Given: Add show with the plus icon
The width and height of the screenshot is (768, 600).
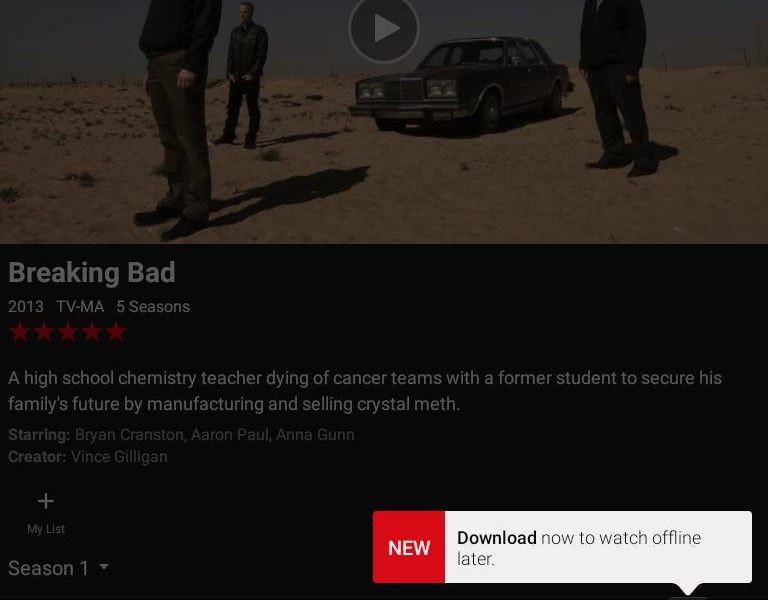Looking at the screenshot, I should [x=46, y=501].
